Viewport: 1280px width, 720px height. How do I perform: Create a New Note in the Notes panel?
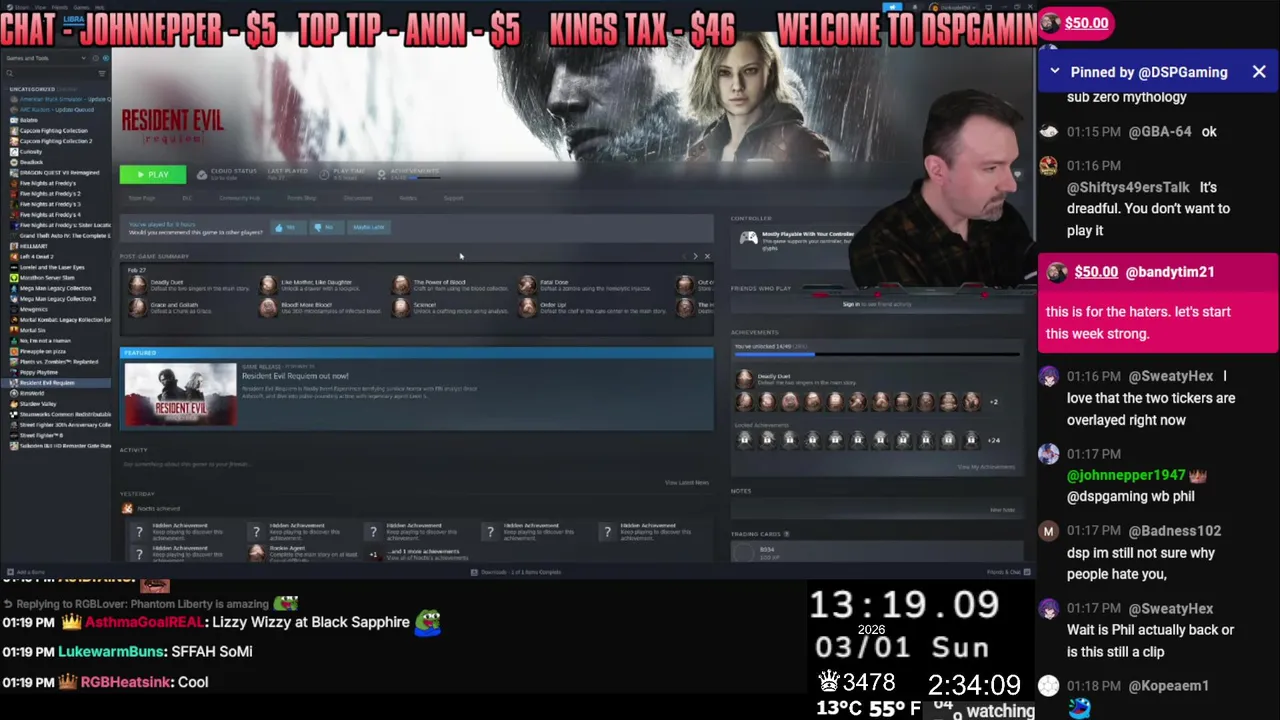click(1002, 510)
